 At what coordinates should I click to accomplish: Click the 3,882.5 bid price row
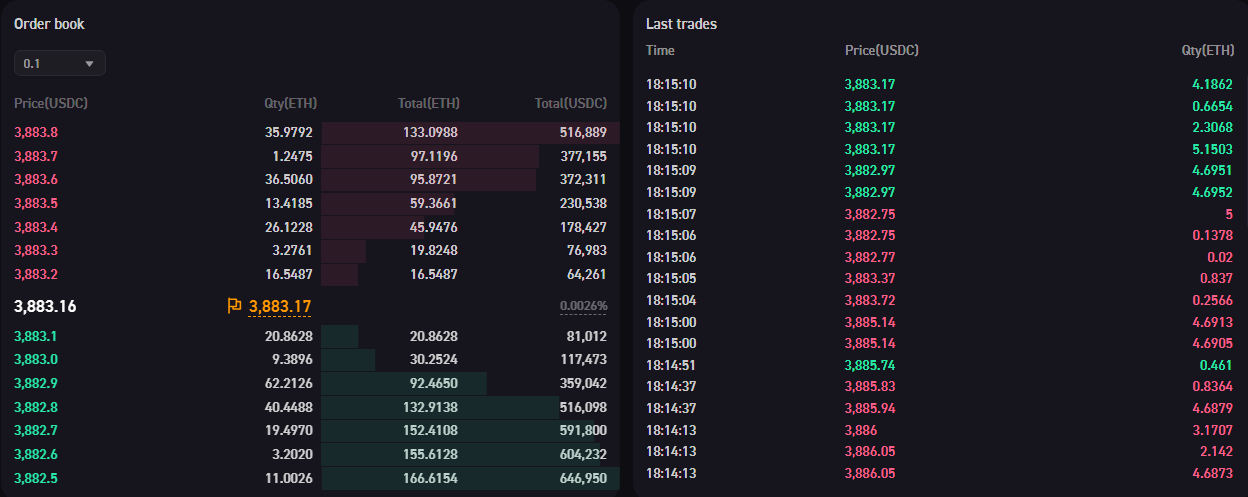tap(36, 479)
